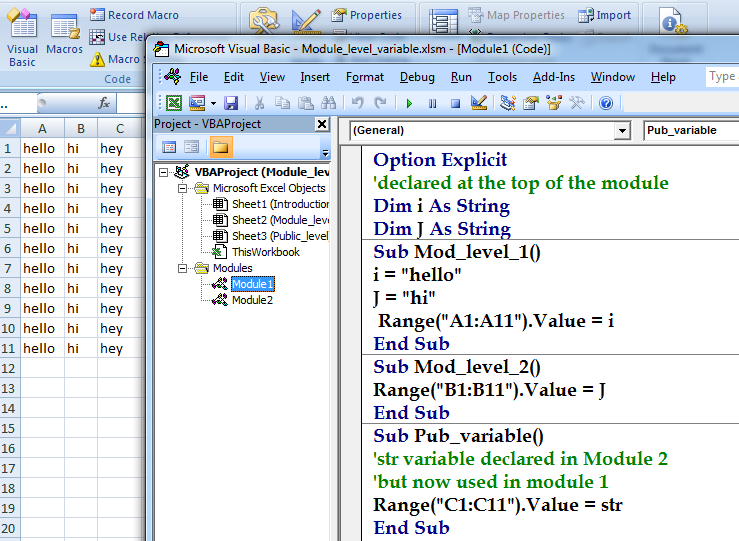Click the Break pause icon
This screenshot has width=739, height=541.
(x=432, y=103)
